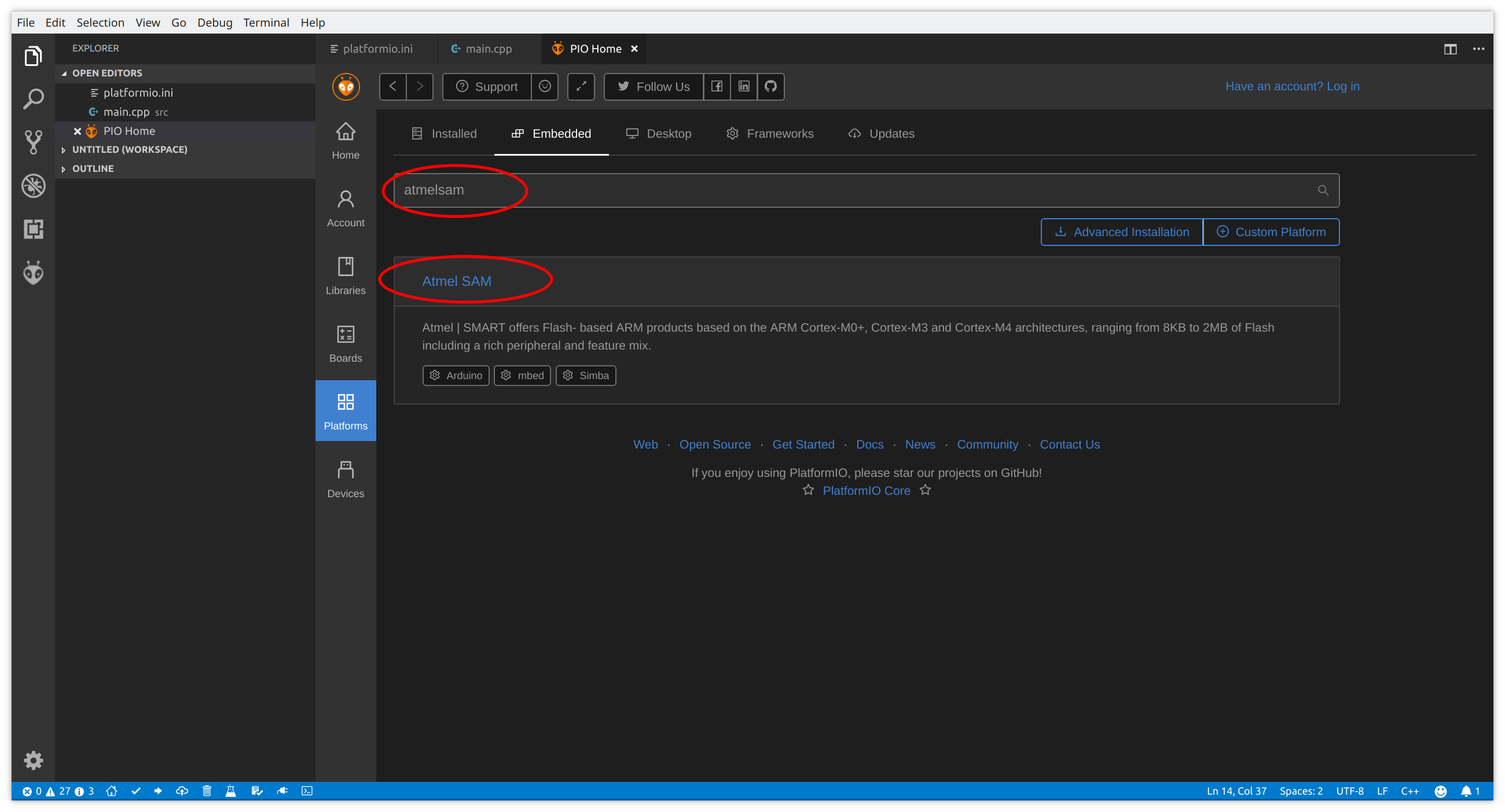
Task: Open the LinkedIn icon link
Action: [x=744, y=86]
